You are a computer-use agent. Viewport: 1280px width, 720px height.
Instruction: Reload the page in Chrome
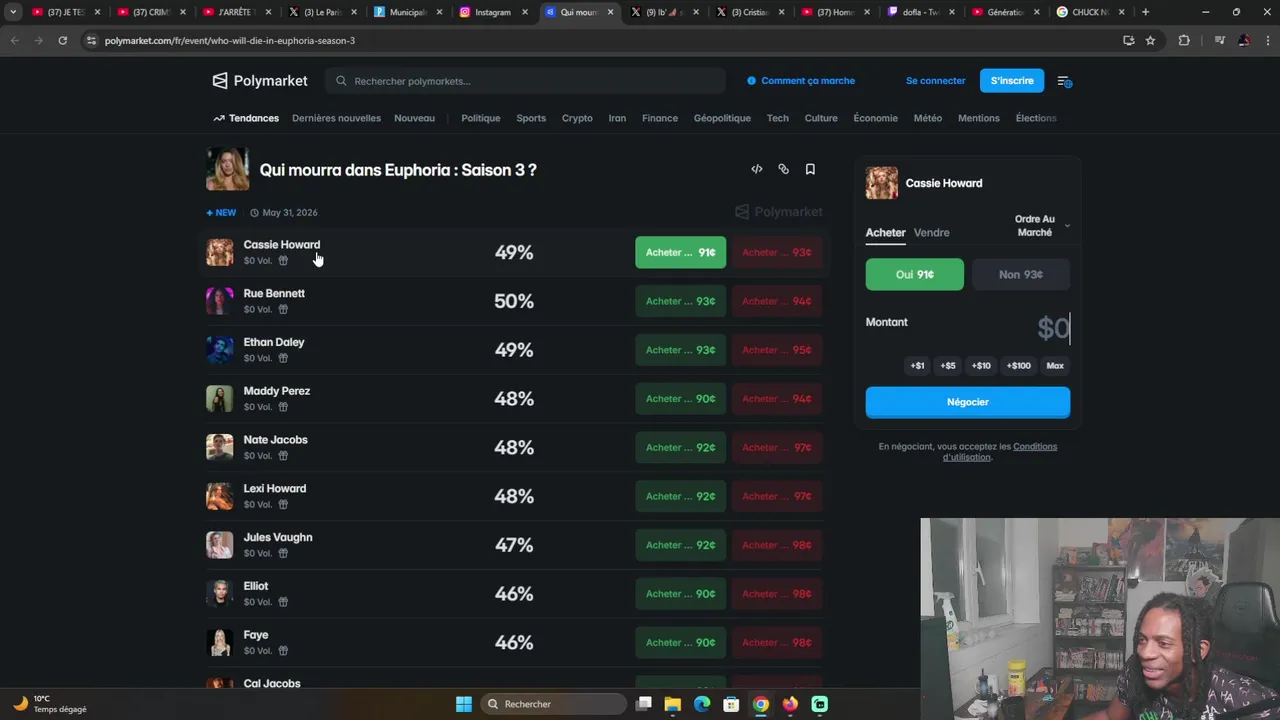(x=62, y=40)
